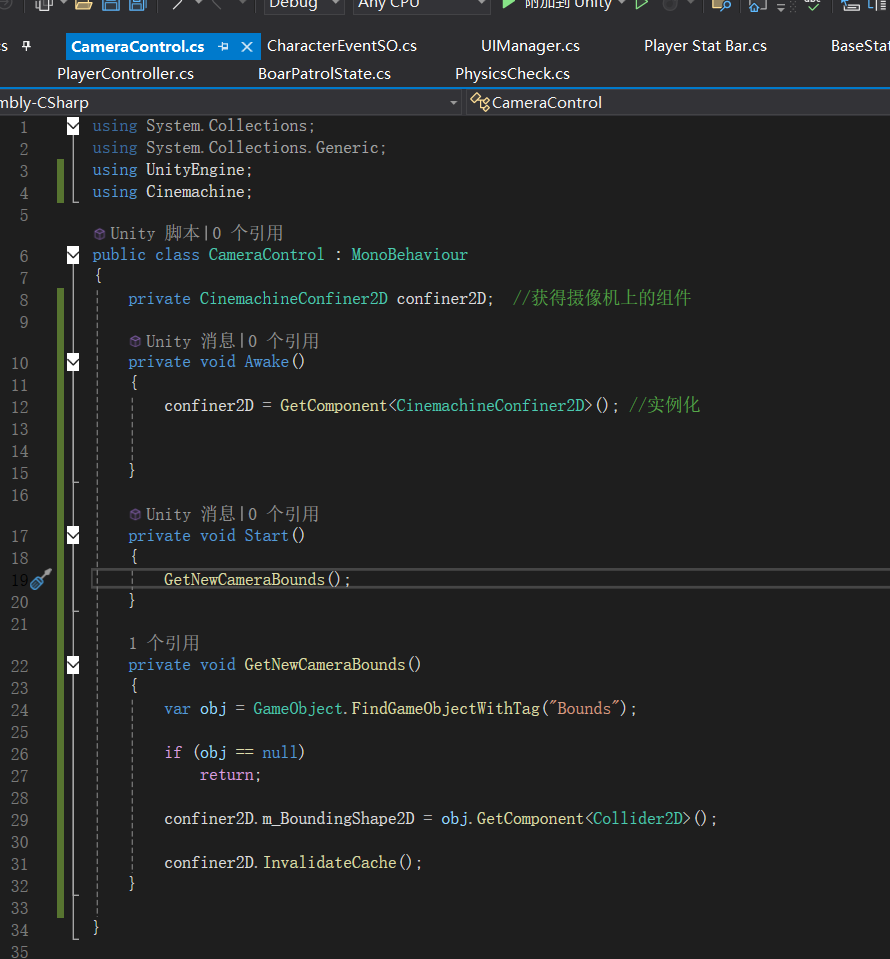
Task: Open '1 个引用' CodeLens above GetNewCameraBounds
Action: (x=164, y=643)
